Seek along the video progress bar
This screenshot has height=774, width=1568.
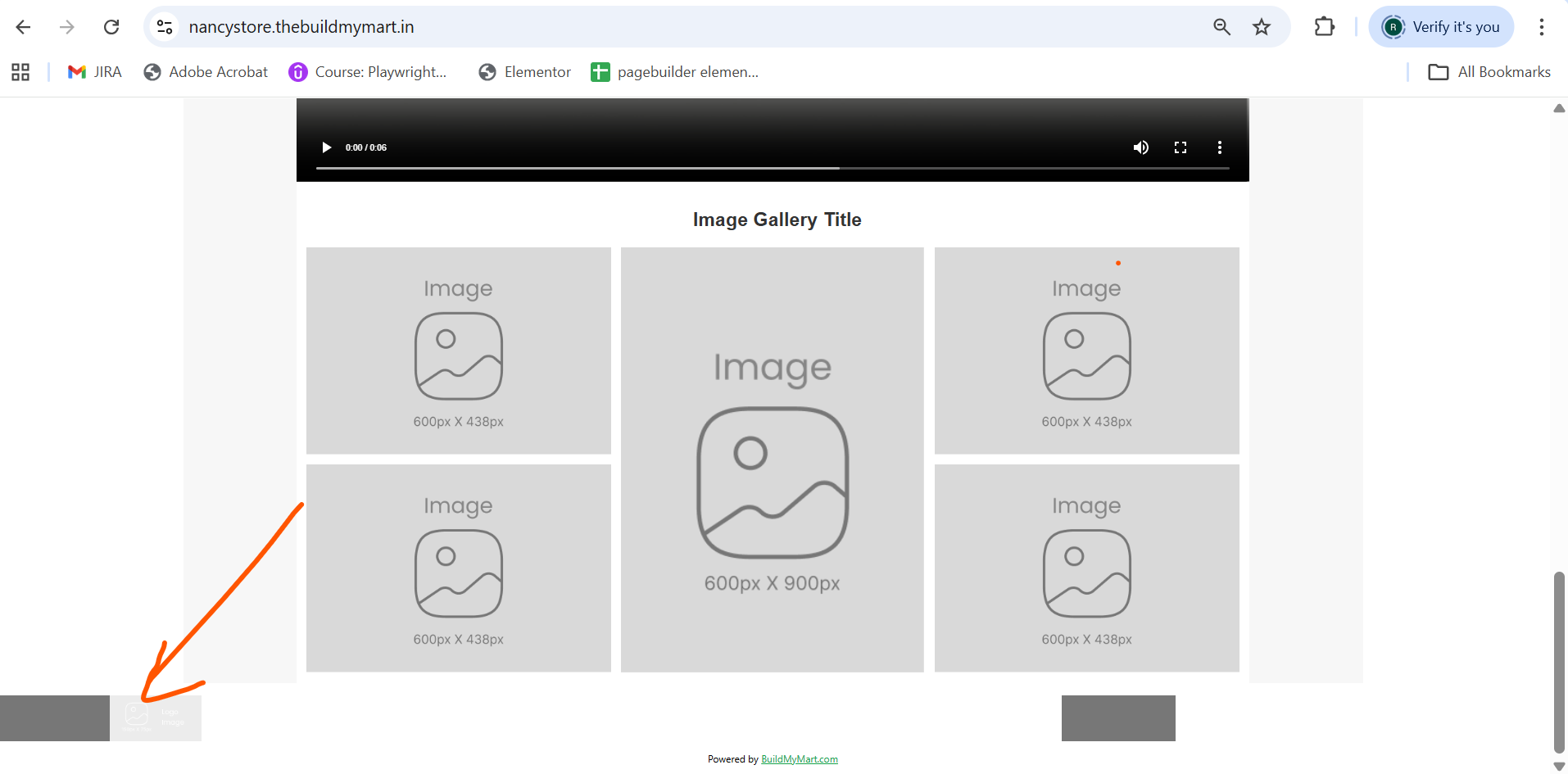[x=773, y=168]
